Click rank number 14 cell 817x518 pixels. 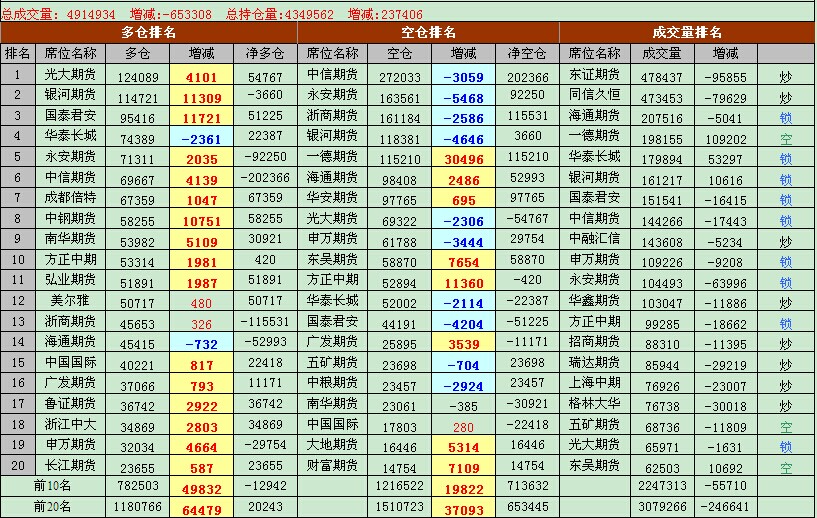tap(18, 342)
